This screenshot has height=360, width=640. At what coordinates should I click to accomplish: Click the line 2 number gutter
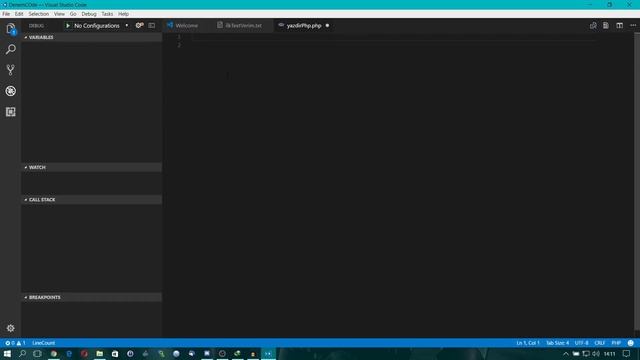[x=179, y=45]
